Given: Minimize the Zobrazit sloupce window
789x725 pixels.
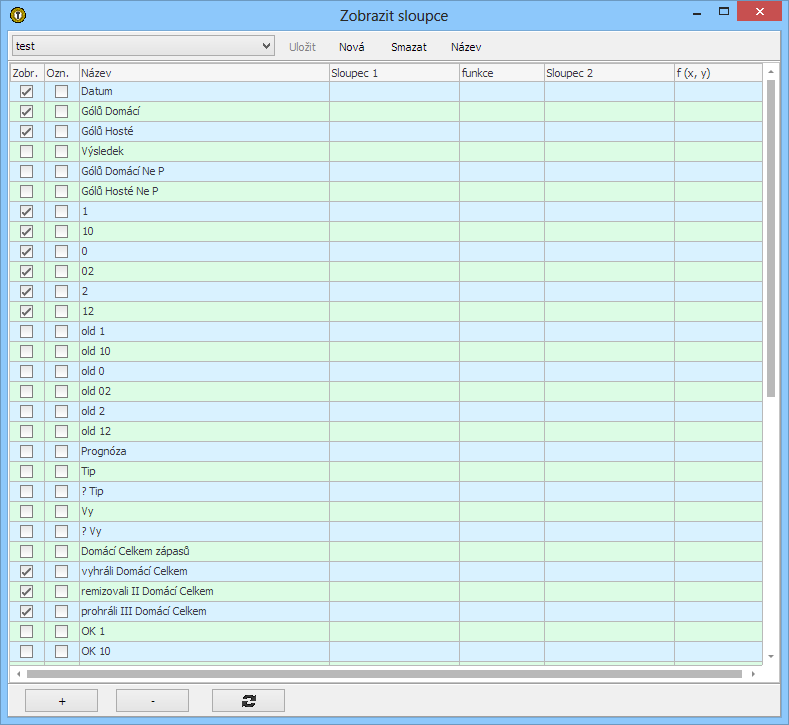Looking at the screenshot, I should (697, 12).
